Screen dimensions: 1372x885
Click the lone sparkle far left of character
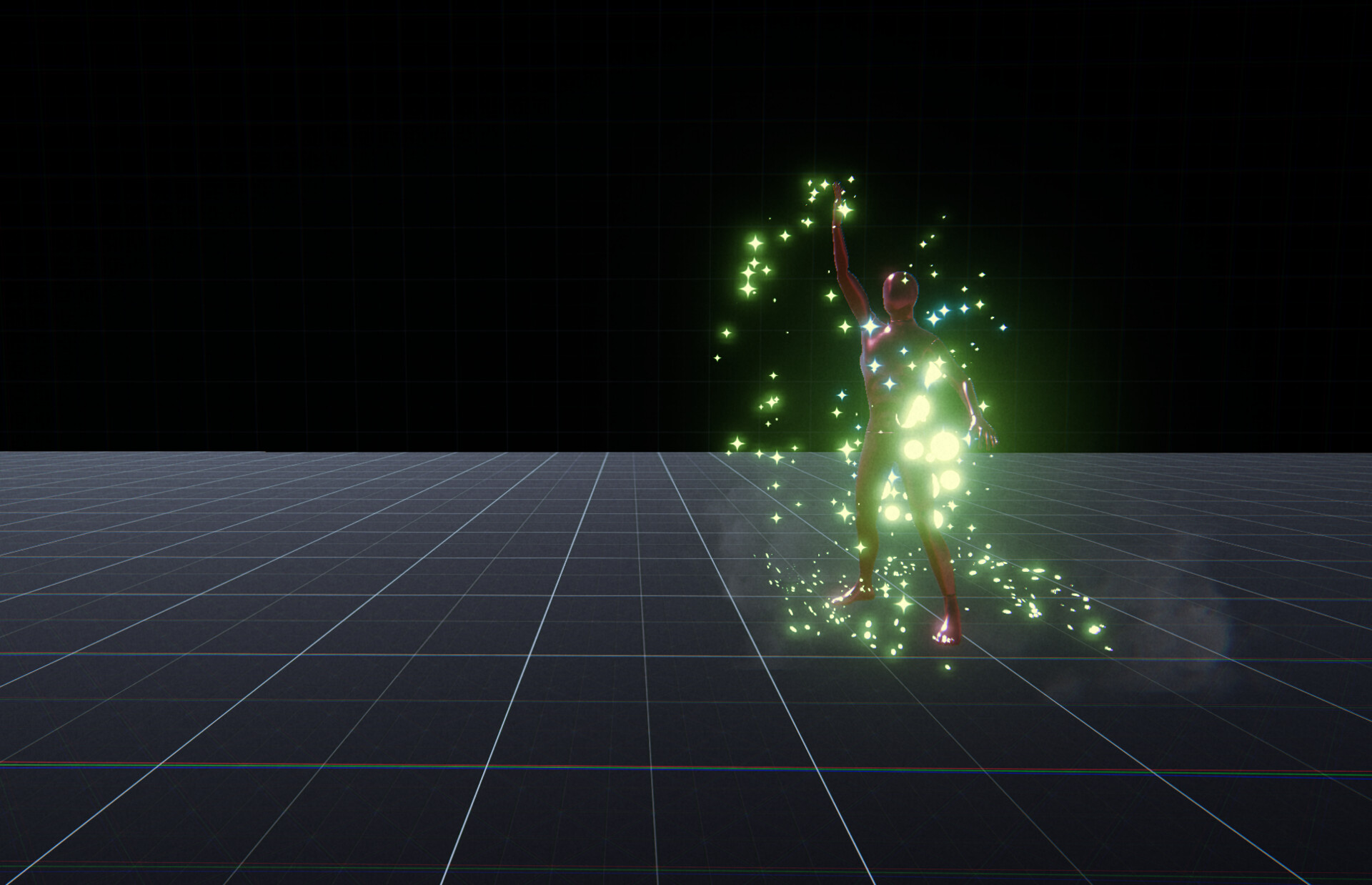726,333
